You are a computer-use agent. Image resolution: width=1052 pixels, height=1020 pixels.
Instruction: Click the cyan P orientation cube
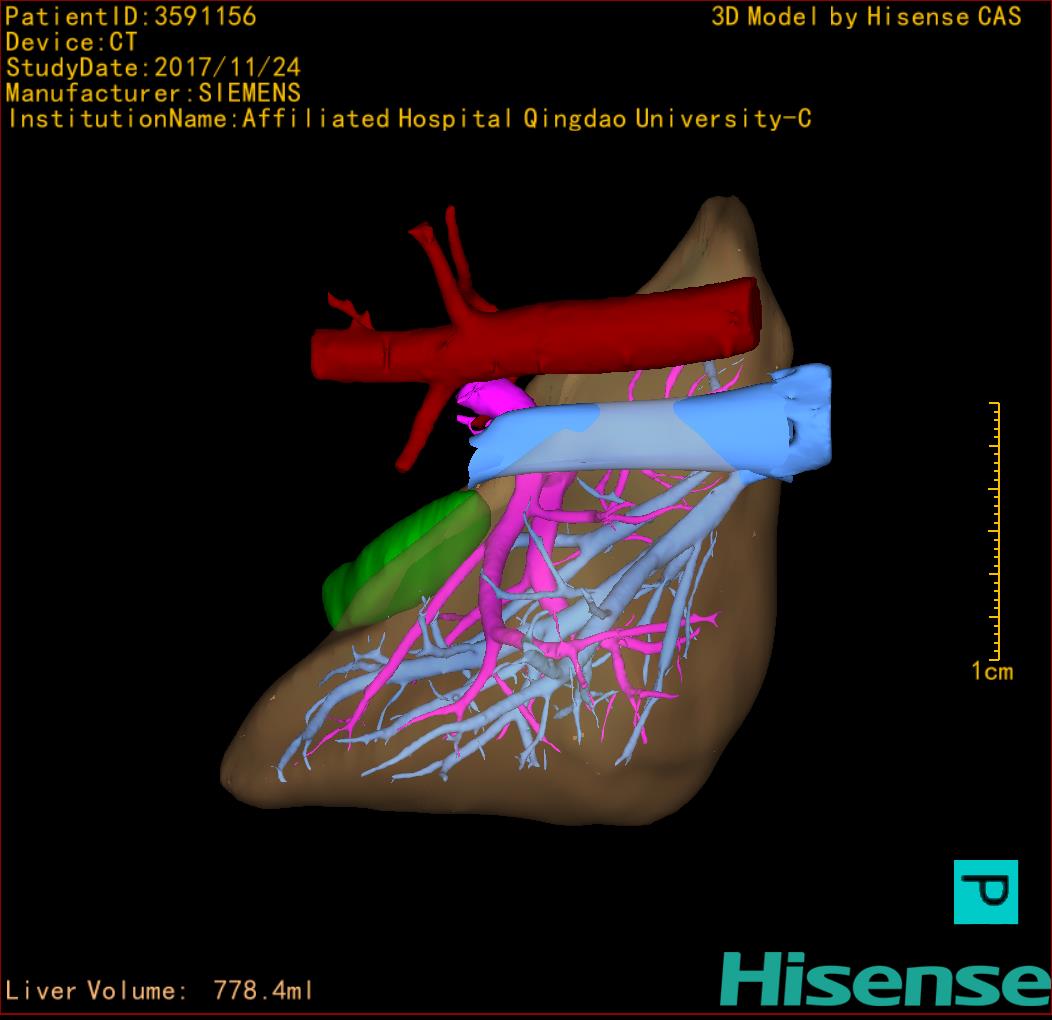[986, 892]
